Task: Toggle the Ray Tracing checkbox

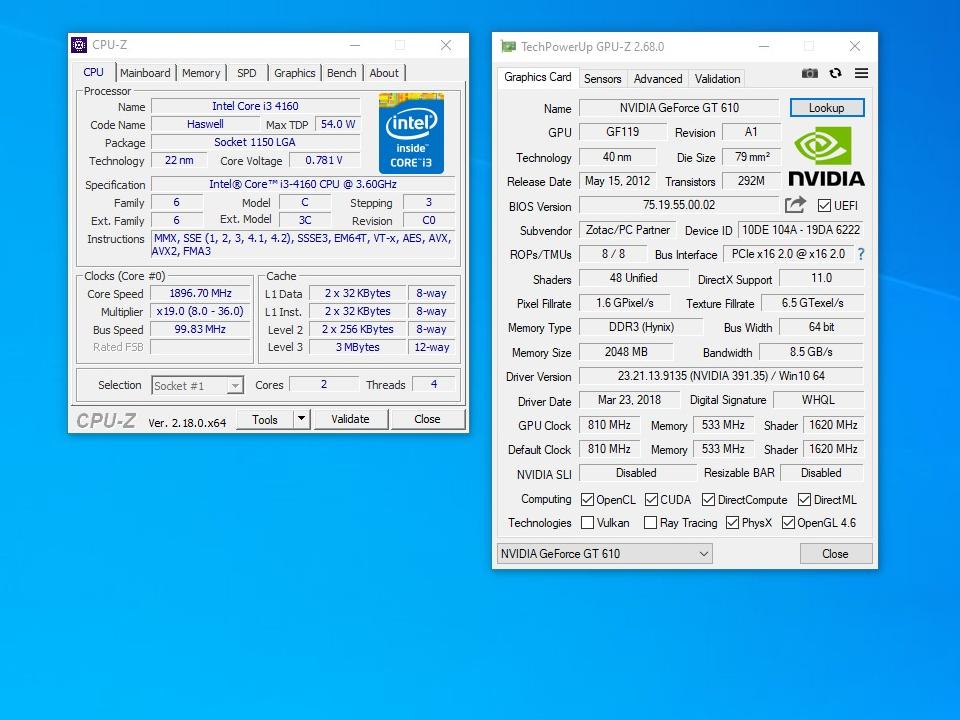Action: [650, 523]
